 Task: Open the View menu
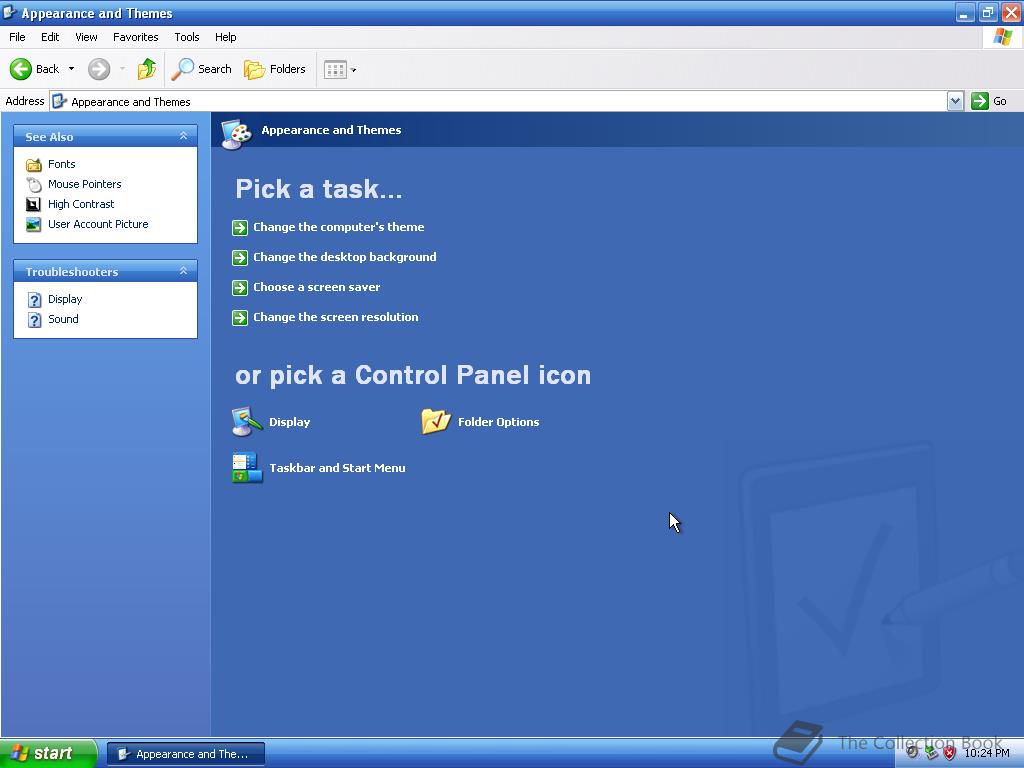(86, 37)
